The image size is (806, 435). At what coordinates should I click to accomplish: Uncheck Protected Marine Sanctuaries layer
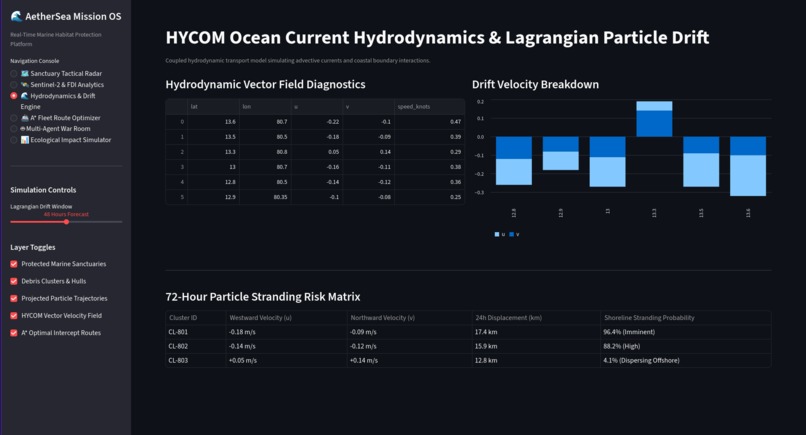tap(14, 264)
